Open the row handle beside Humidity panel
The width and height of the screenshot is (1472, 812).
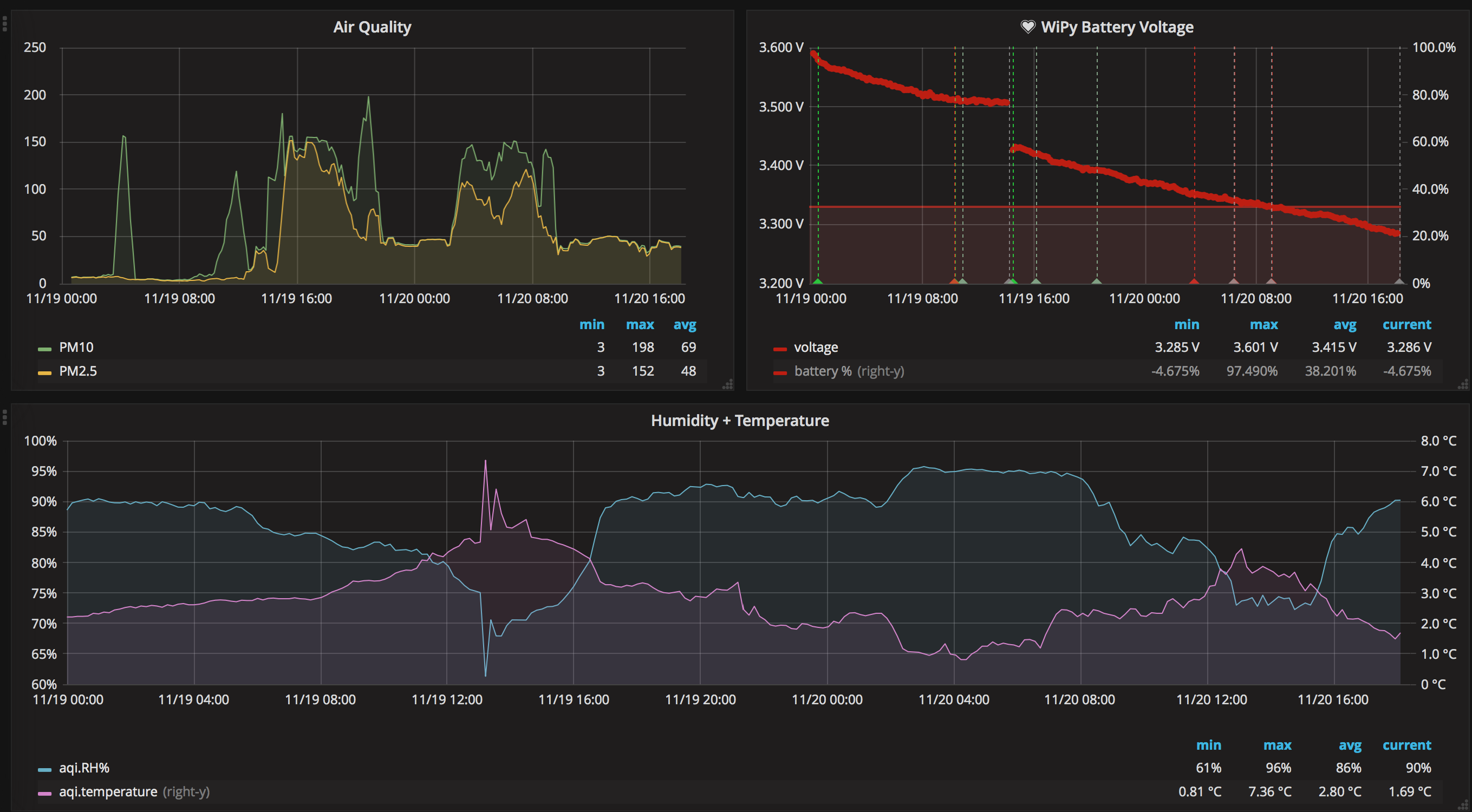[4, 417]
